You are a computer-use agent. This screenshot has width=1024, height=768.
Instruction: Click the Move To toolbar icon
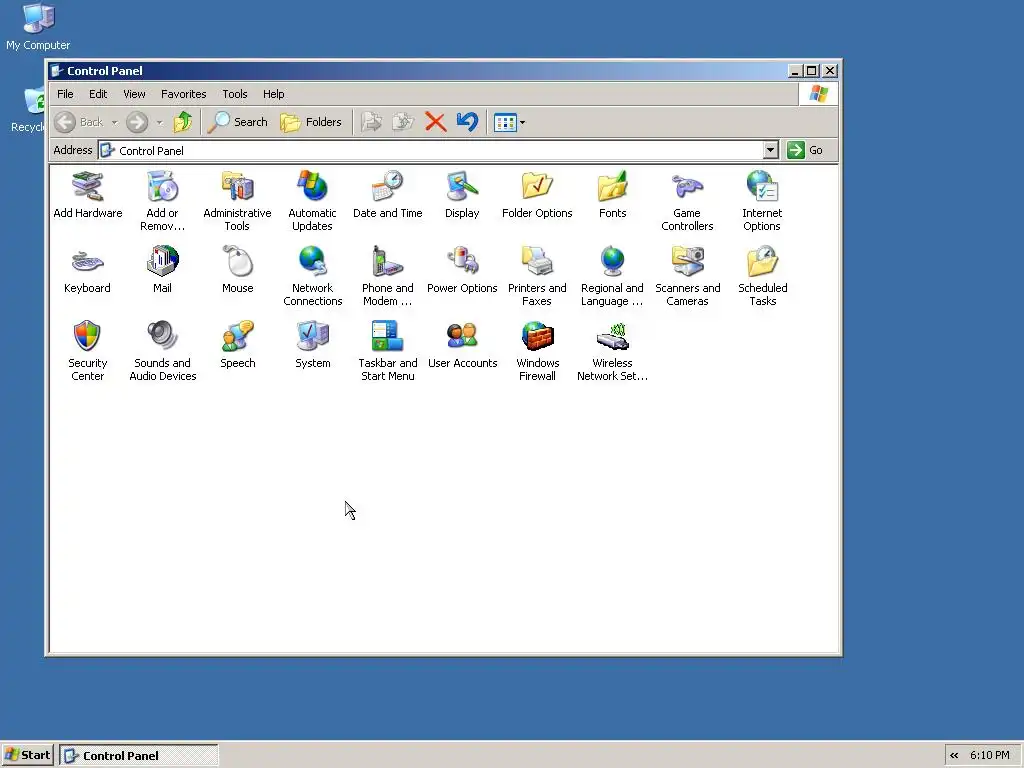pos(372,122)
